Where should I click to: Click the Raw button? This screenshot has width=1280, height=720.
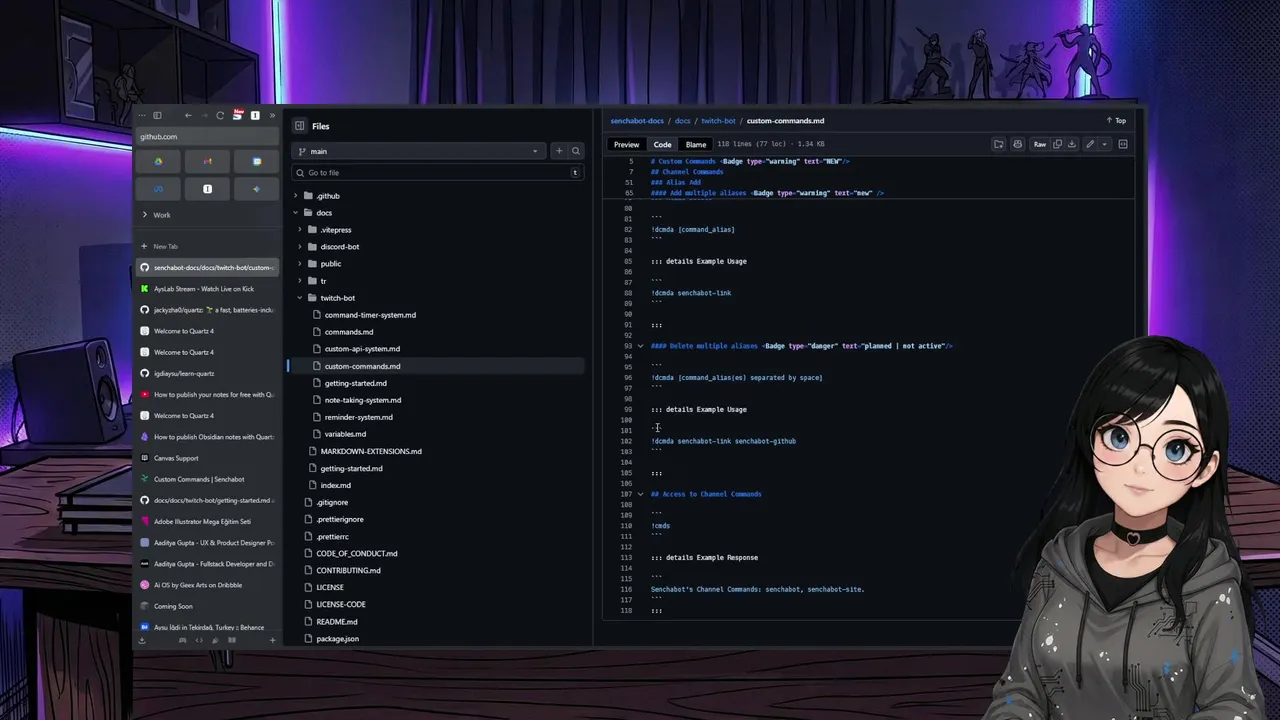click(x=1040, y=144)
